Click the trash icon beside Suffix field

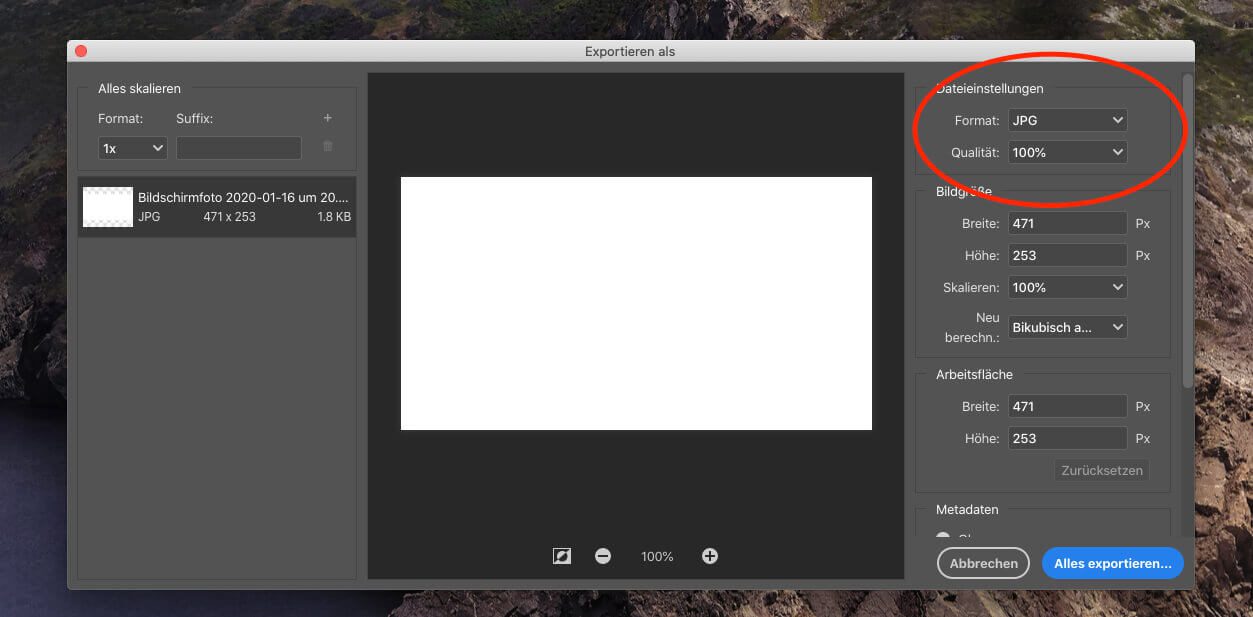(327, 147)
